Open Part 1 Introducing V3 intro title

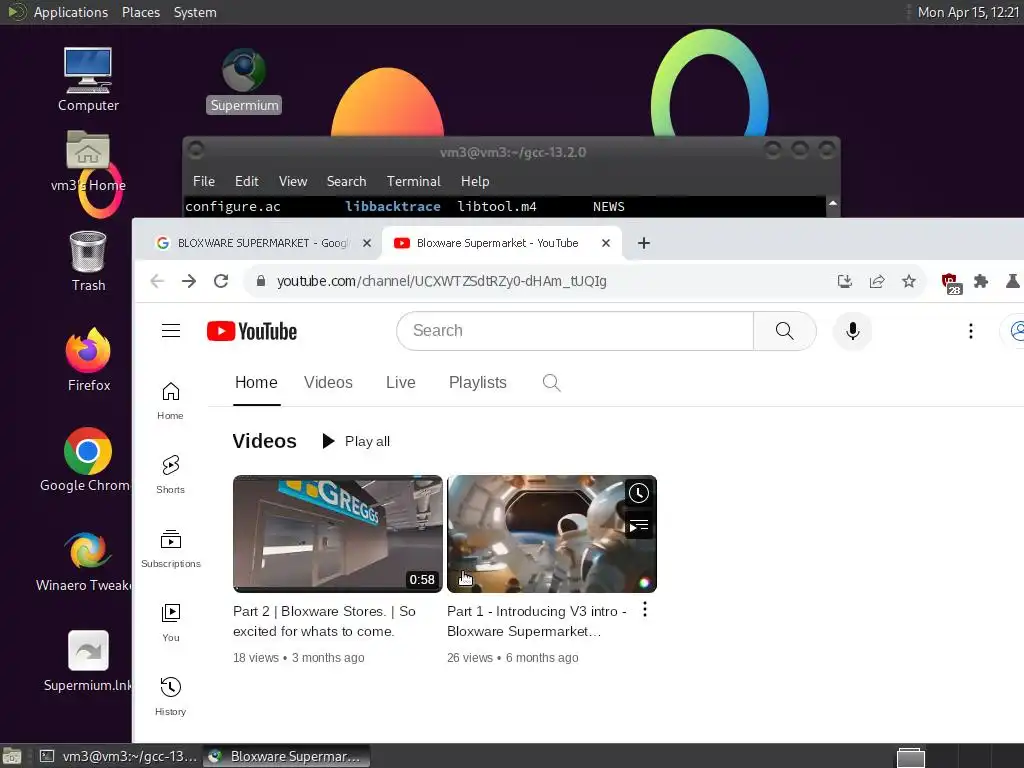(x=537, y=621)
